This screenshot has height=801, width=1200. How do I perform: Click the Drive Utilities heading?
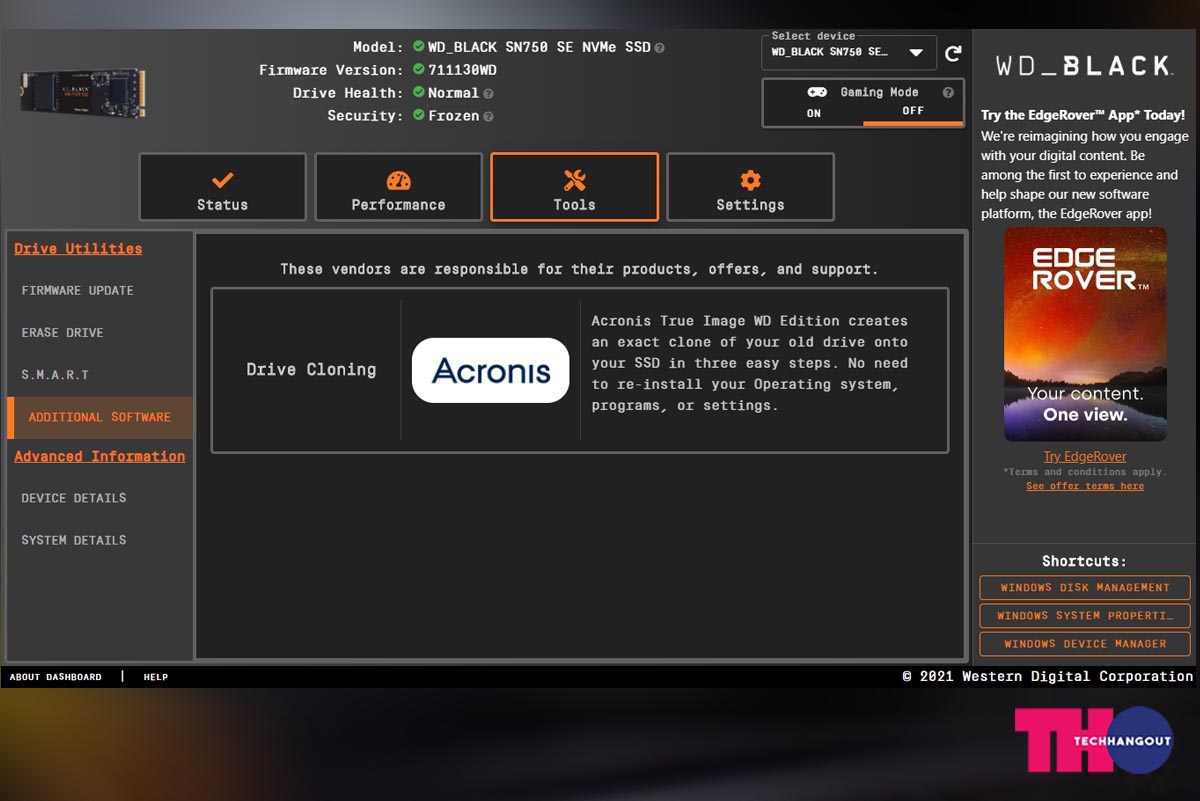78,249
